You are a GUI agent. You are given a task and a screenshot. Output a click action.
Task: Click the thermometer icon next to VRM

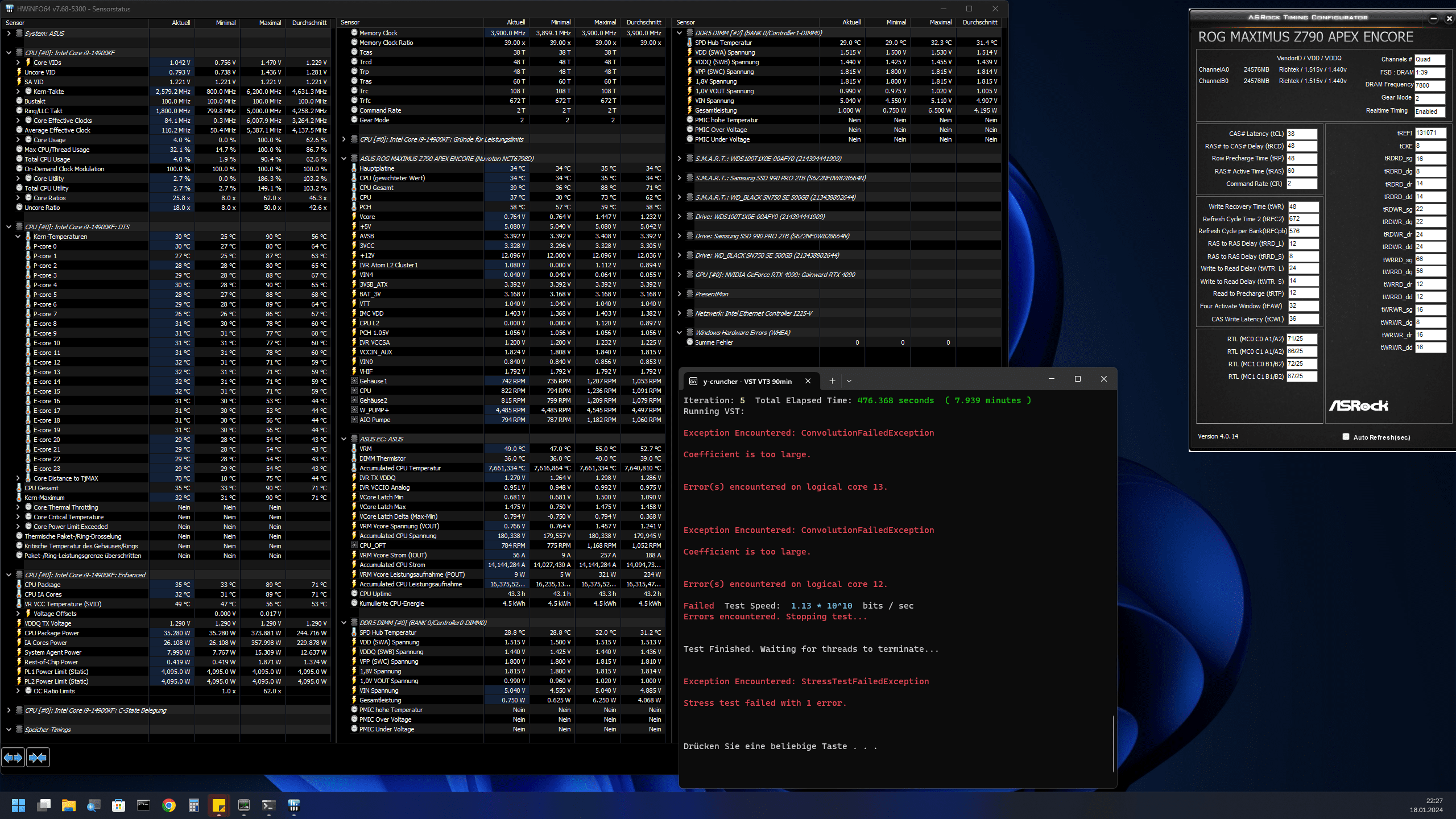click(354, 449)
